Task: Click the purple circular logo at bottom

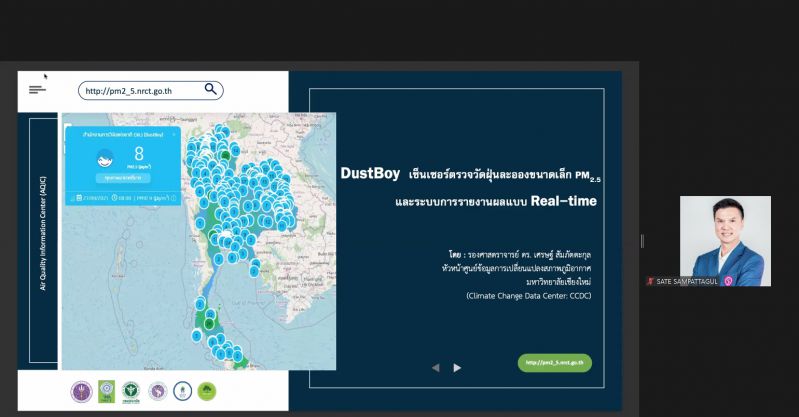Action: pyautogui.click(x=79, y=391)
